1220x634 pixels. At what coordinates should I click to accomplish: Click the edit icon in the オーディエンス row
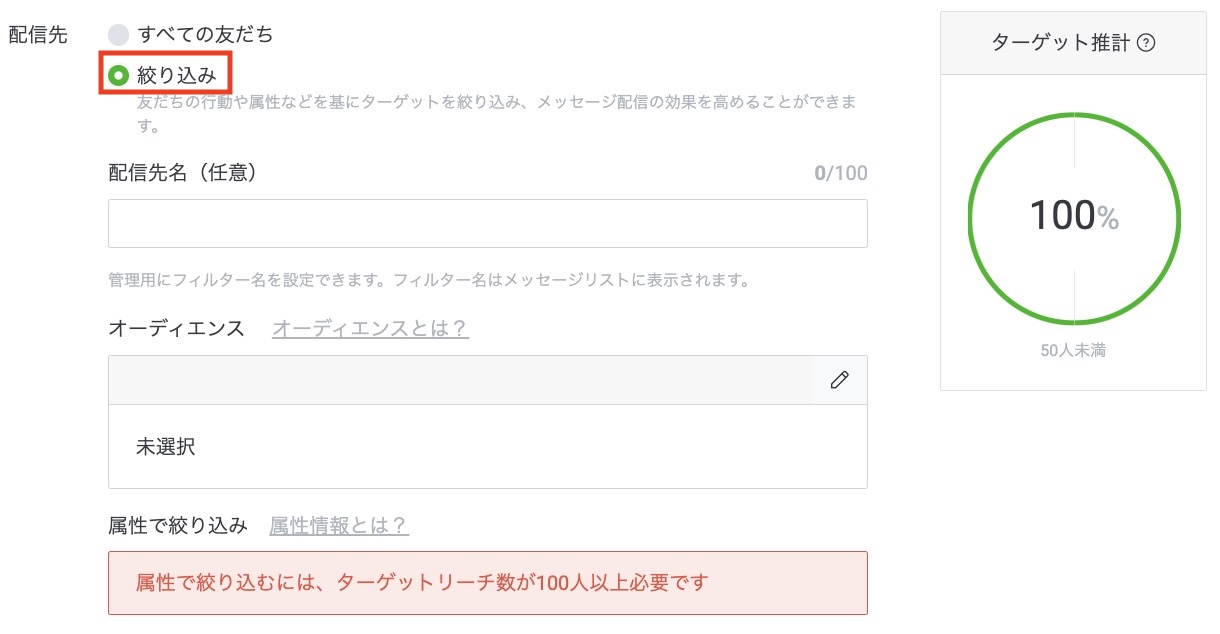(x=840, y=380)
